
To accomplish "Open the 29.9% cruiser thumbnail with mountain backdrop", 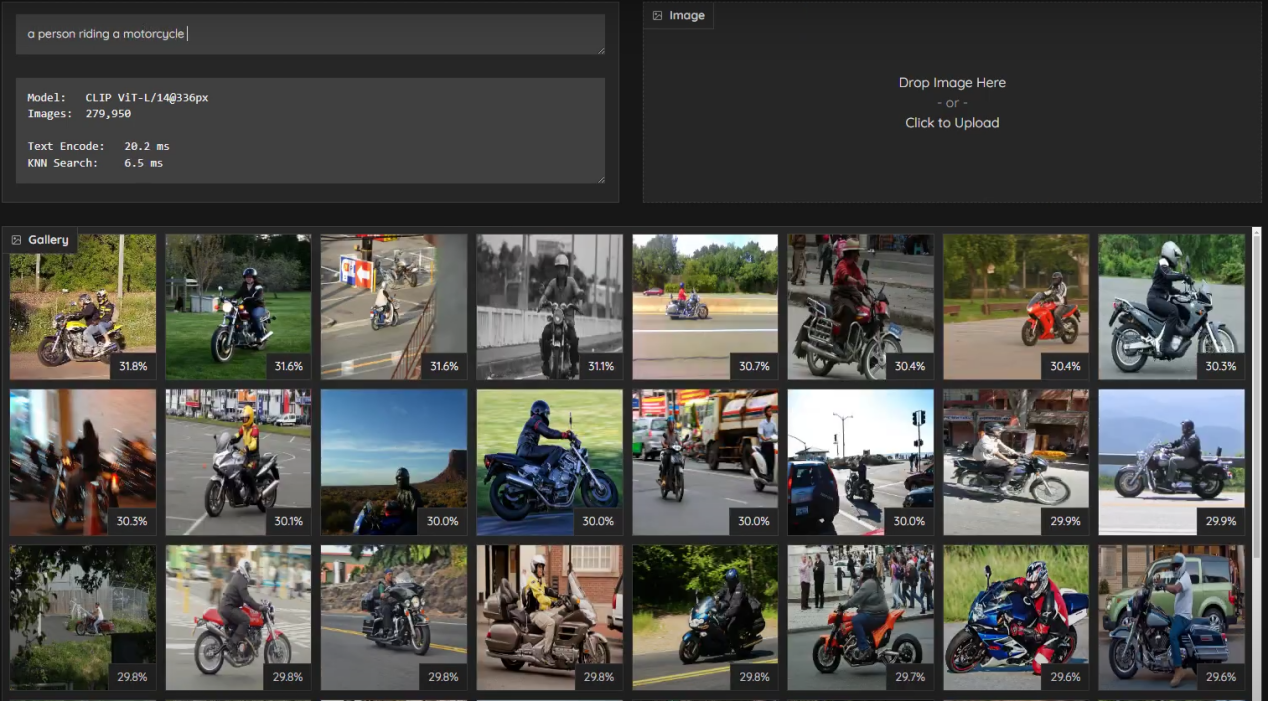I will (x=1171, y=462).
